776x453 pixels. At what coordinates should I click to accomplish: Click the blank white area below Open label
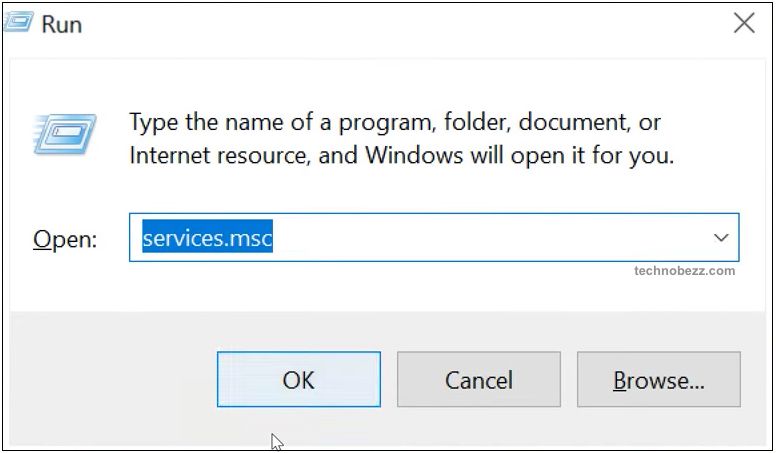69,285
